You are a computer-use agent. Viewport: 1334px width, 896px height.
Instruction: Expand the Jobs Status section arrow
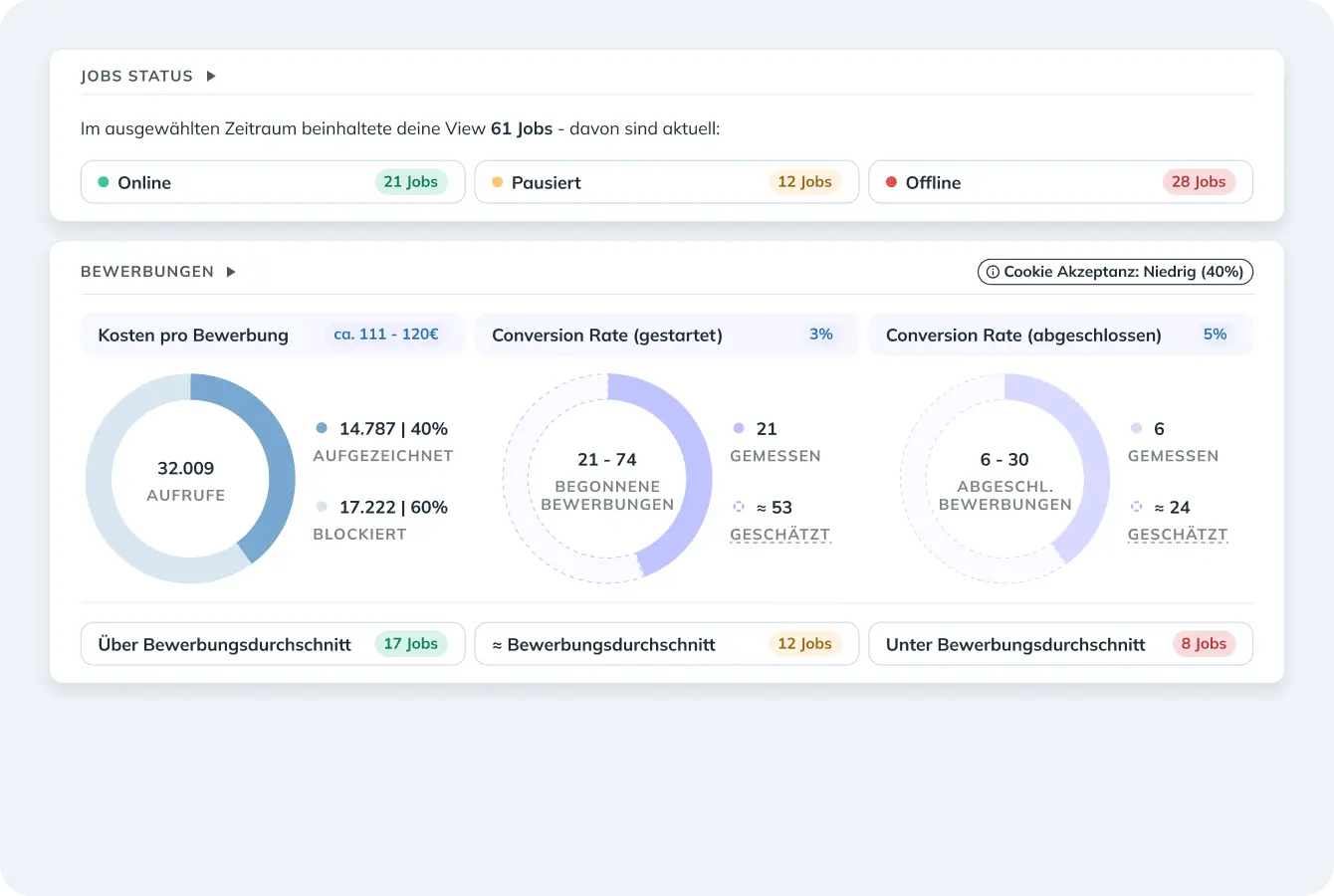point(211,77)
